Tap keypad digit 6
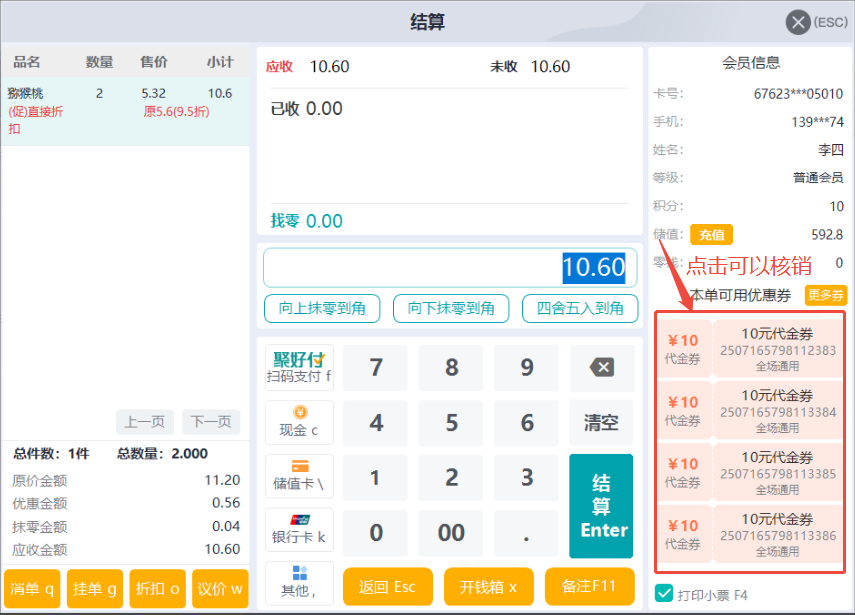Viewport: 855px width, 615px height. [526, 423]
